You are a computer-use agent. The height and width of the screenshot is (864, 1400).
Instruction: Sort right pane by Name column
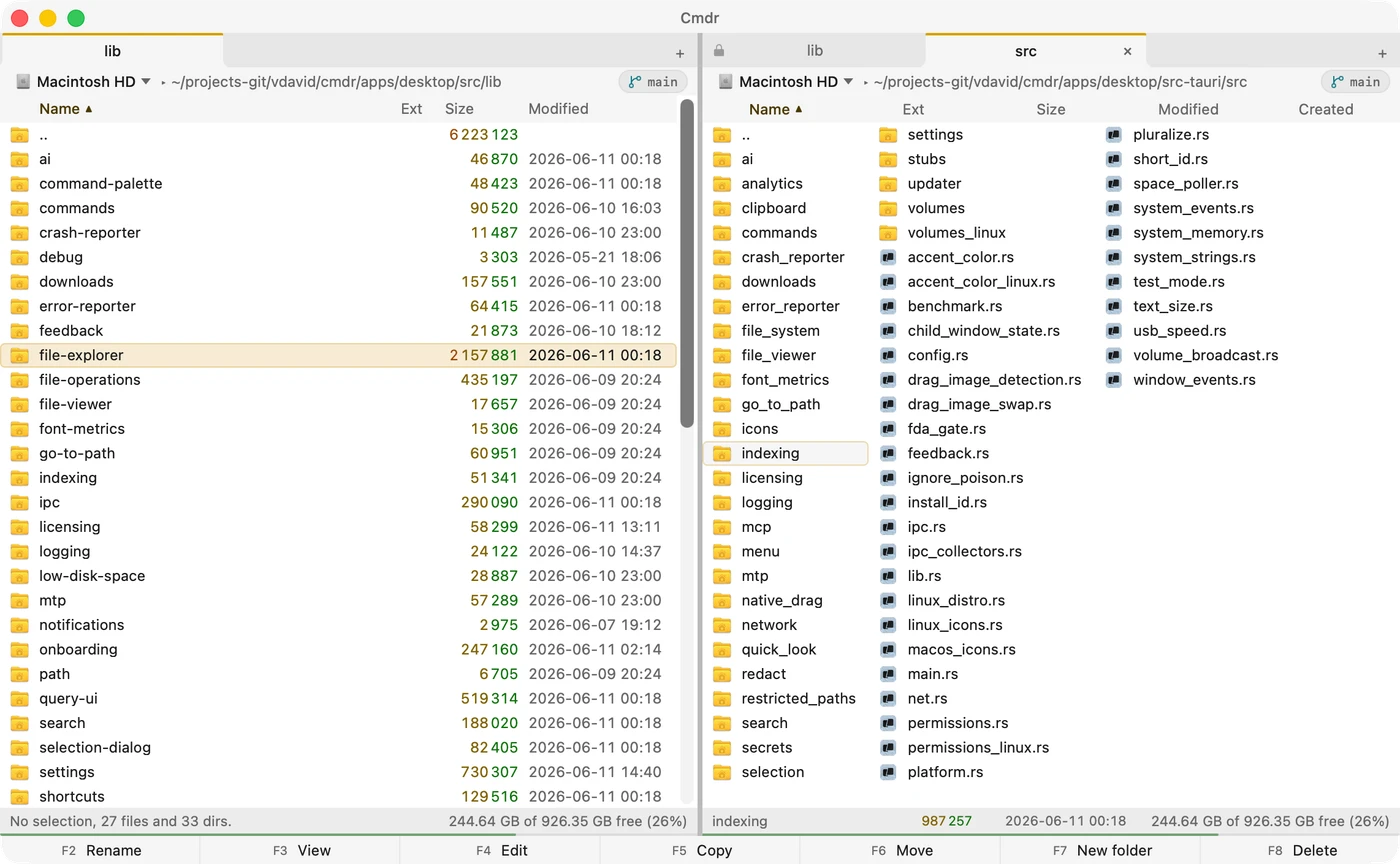tap(776, 109)
